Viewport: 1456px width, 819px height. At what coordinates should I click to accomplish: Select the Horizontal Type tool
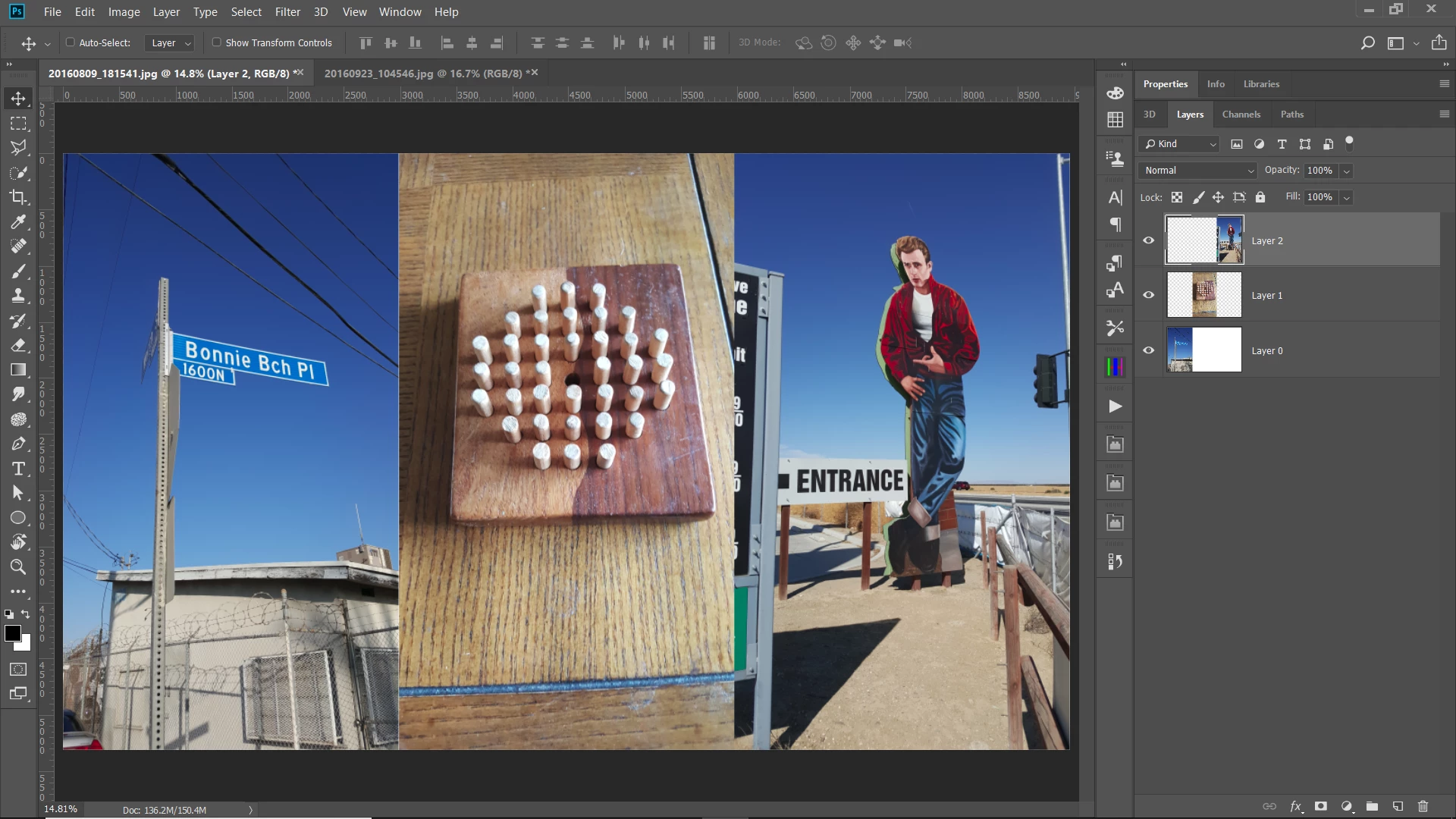18,469
